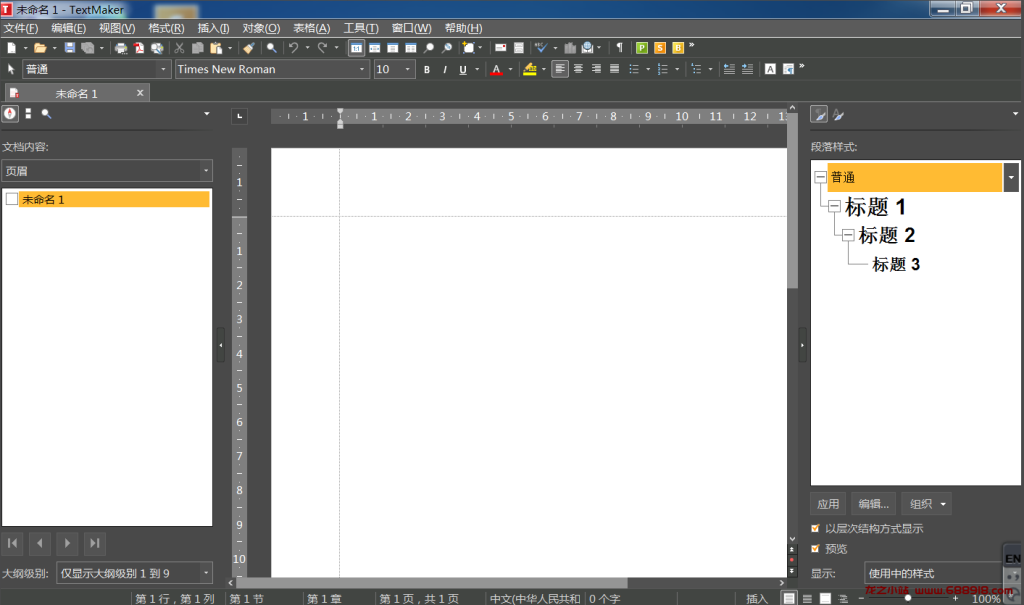Click the Undo arrow icon
Image resolution: width=1024 pixels, height=605 pixels.
(294, 48)
